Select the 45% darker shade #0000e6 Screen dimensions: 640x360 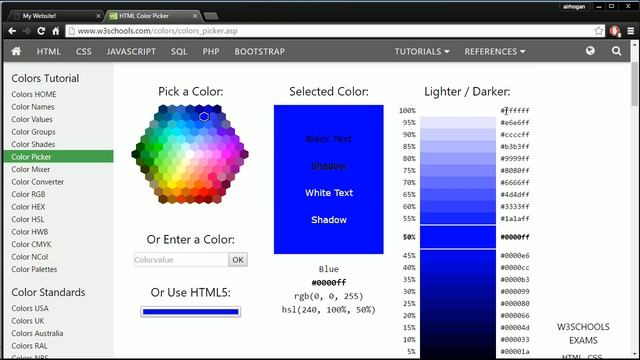[458, 256]
